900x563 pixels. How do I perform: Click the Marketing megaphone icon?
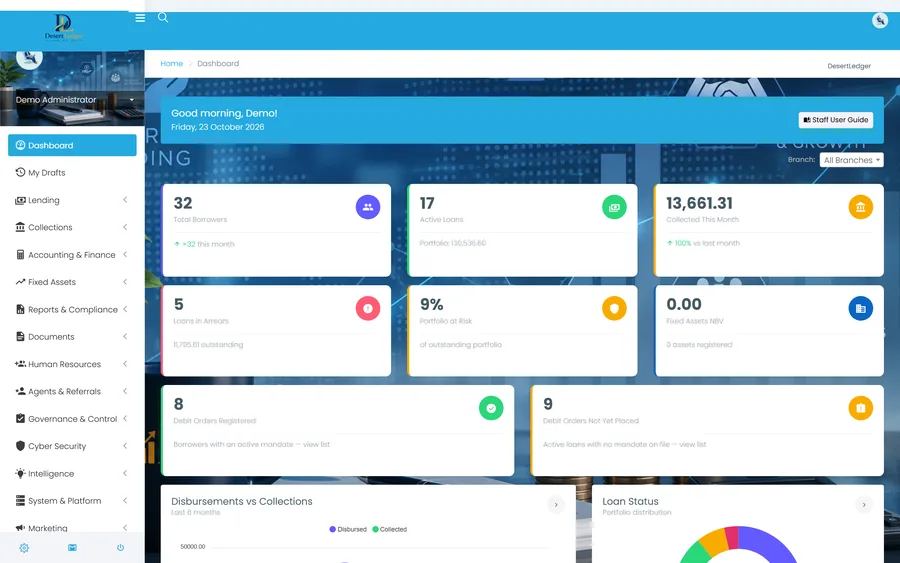click(x=20, y=528)
